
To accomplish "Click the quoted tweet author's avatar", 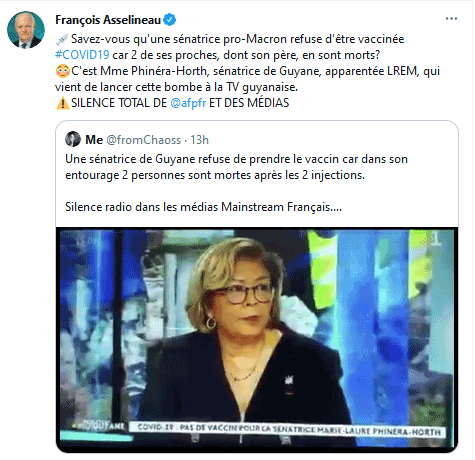I will tap(73, 139).
